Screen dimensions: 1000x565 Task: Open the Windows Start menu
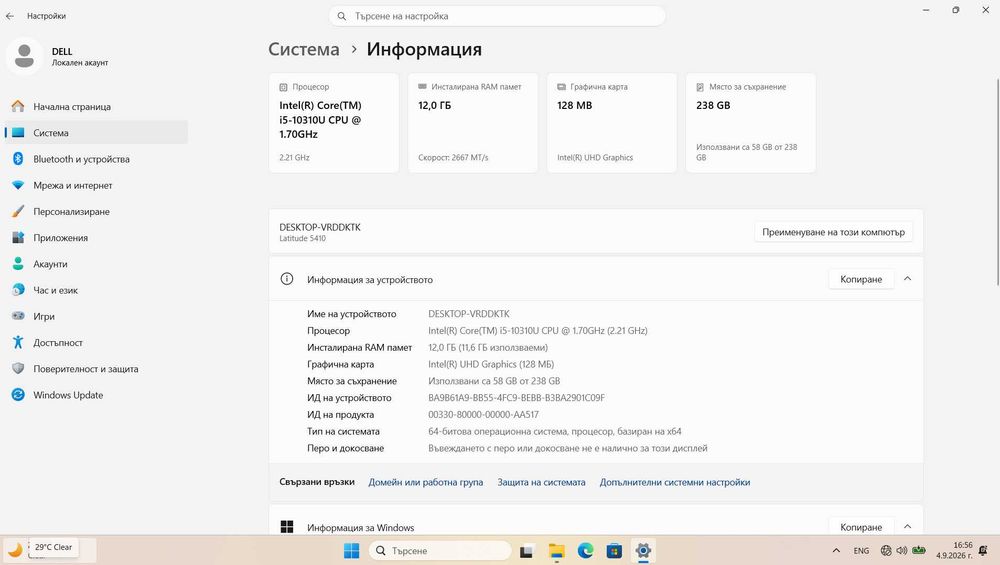point(351,550)
